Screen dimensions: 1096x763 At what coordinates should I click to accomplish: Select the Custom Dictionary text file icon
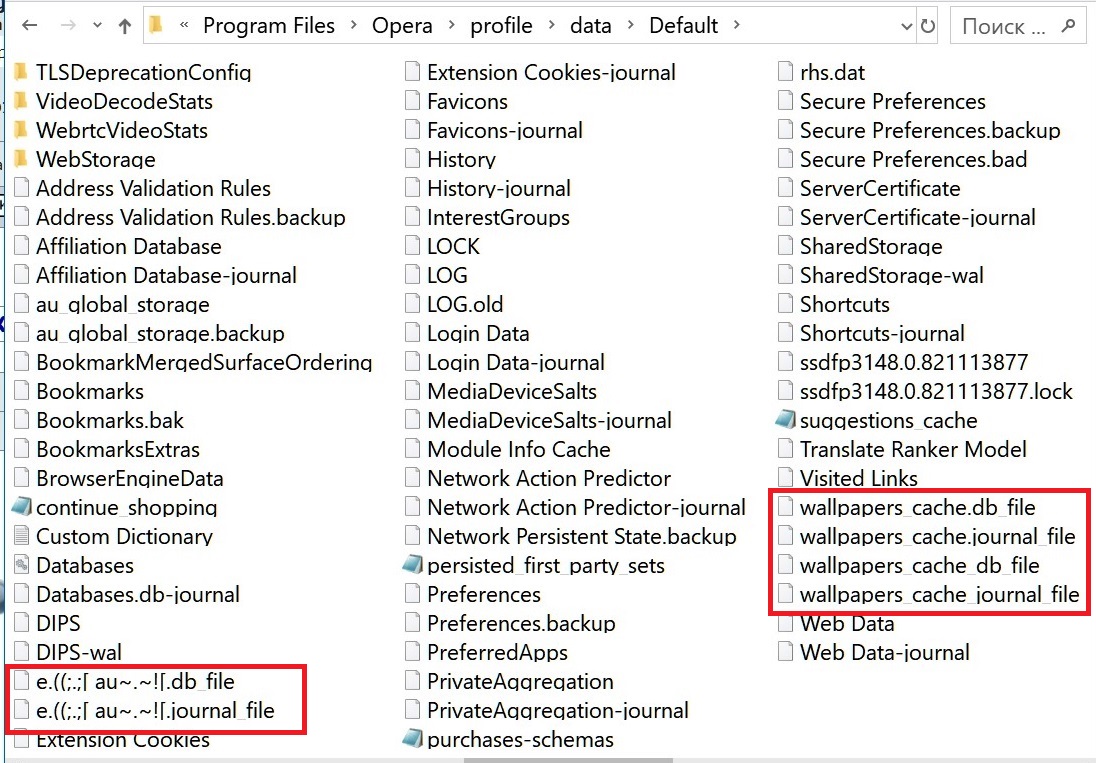[x=22, y=536]
